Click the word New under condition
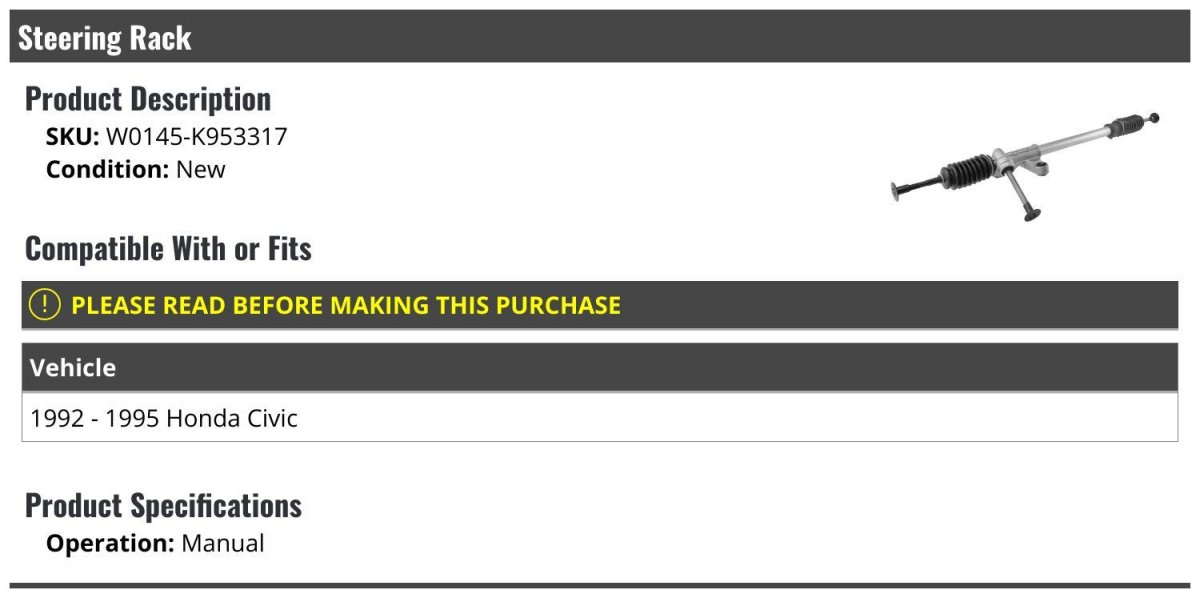Image resolution: width=1200 pixels, height=598 pixels. point(201,169)
